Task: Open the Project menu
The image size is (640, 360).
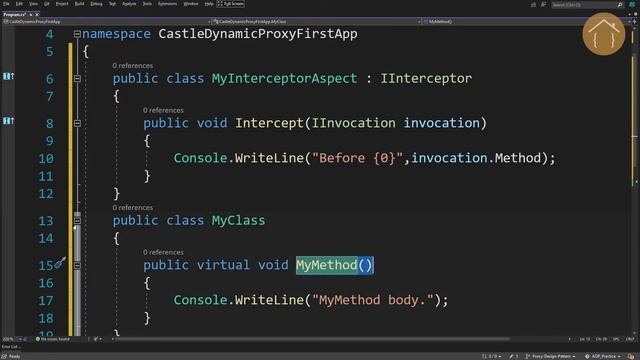Action: 62,4
